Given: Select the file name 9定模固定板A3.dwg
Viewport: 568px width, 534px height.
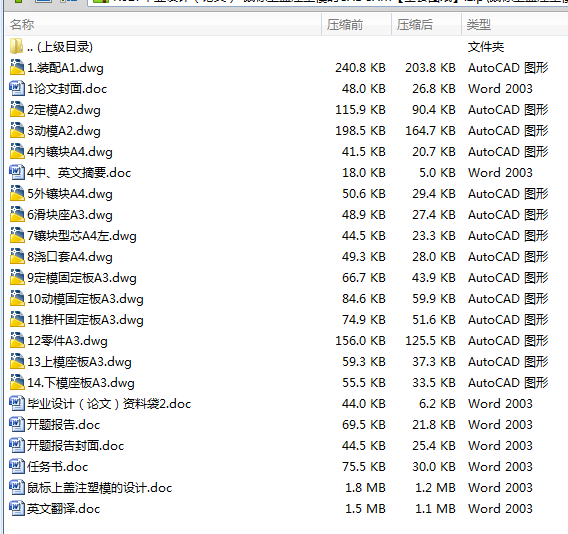Looking at the screenshot, I should click(x=82, y=278).
